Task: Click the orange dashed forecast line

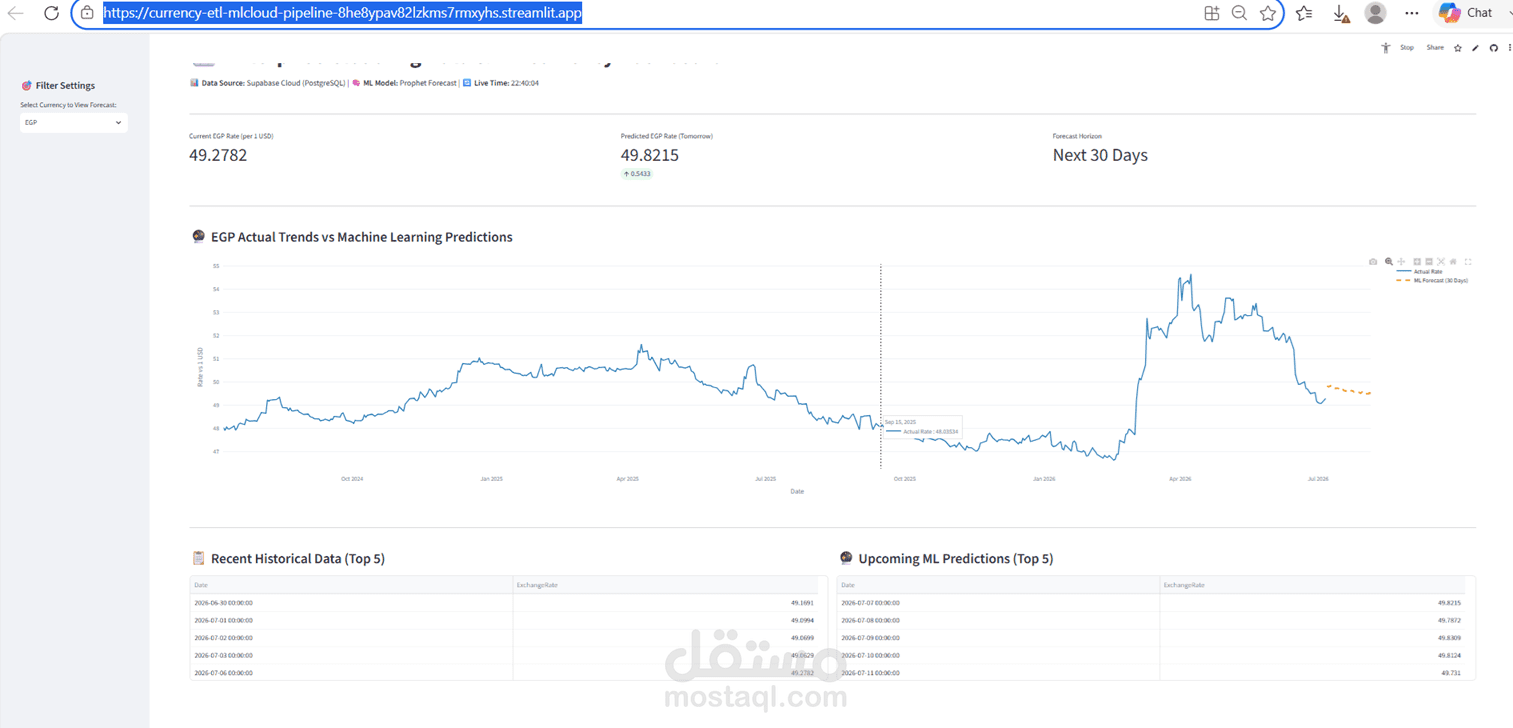Action: [x=1349, y=390]
